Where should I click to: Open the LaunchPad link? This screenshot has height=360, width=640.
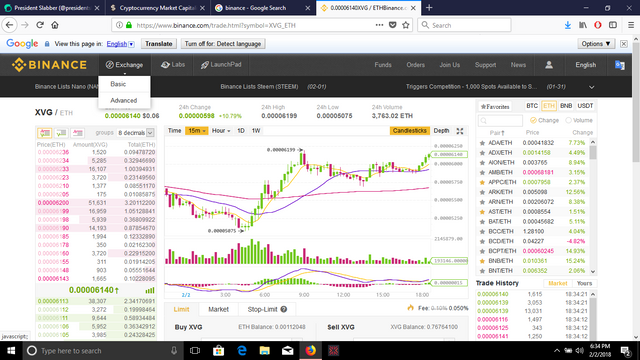221,65
